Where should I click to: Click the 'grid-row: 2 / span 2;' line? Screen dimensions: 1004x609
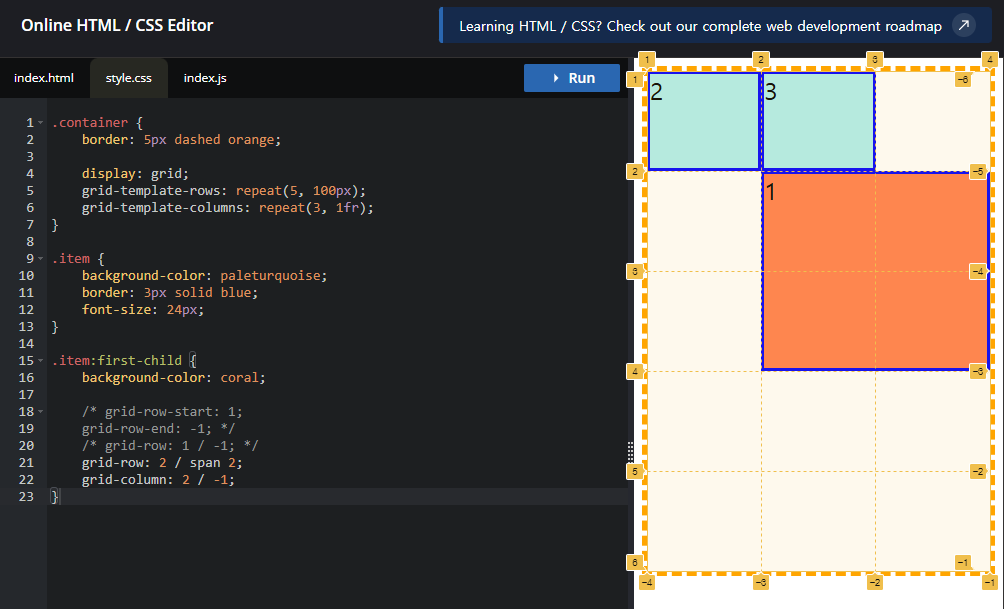tap(162, 462)
